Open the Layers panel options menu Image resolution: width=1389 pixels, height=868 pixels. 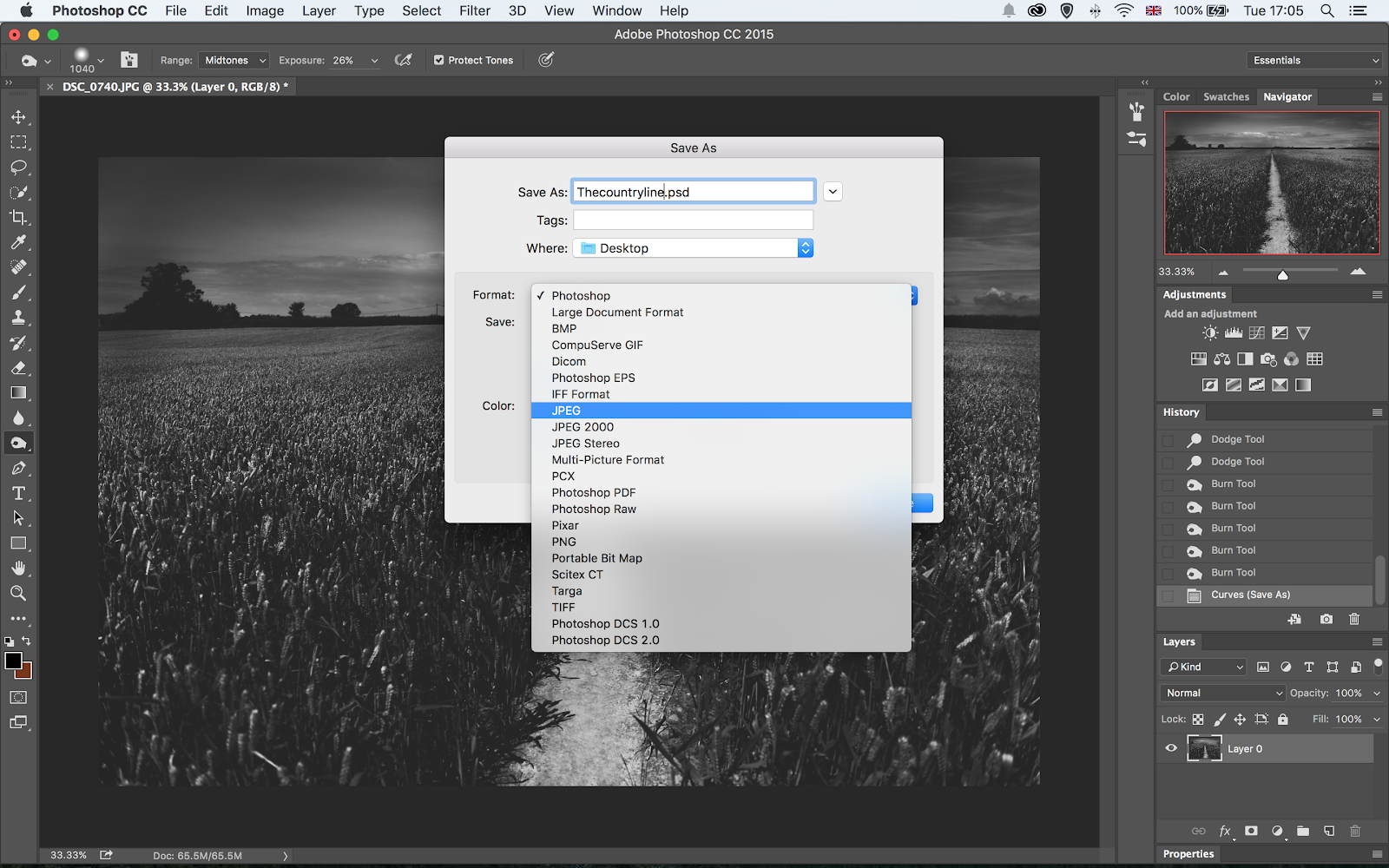click(1377, 642)
